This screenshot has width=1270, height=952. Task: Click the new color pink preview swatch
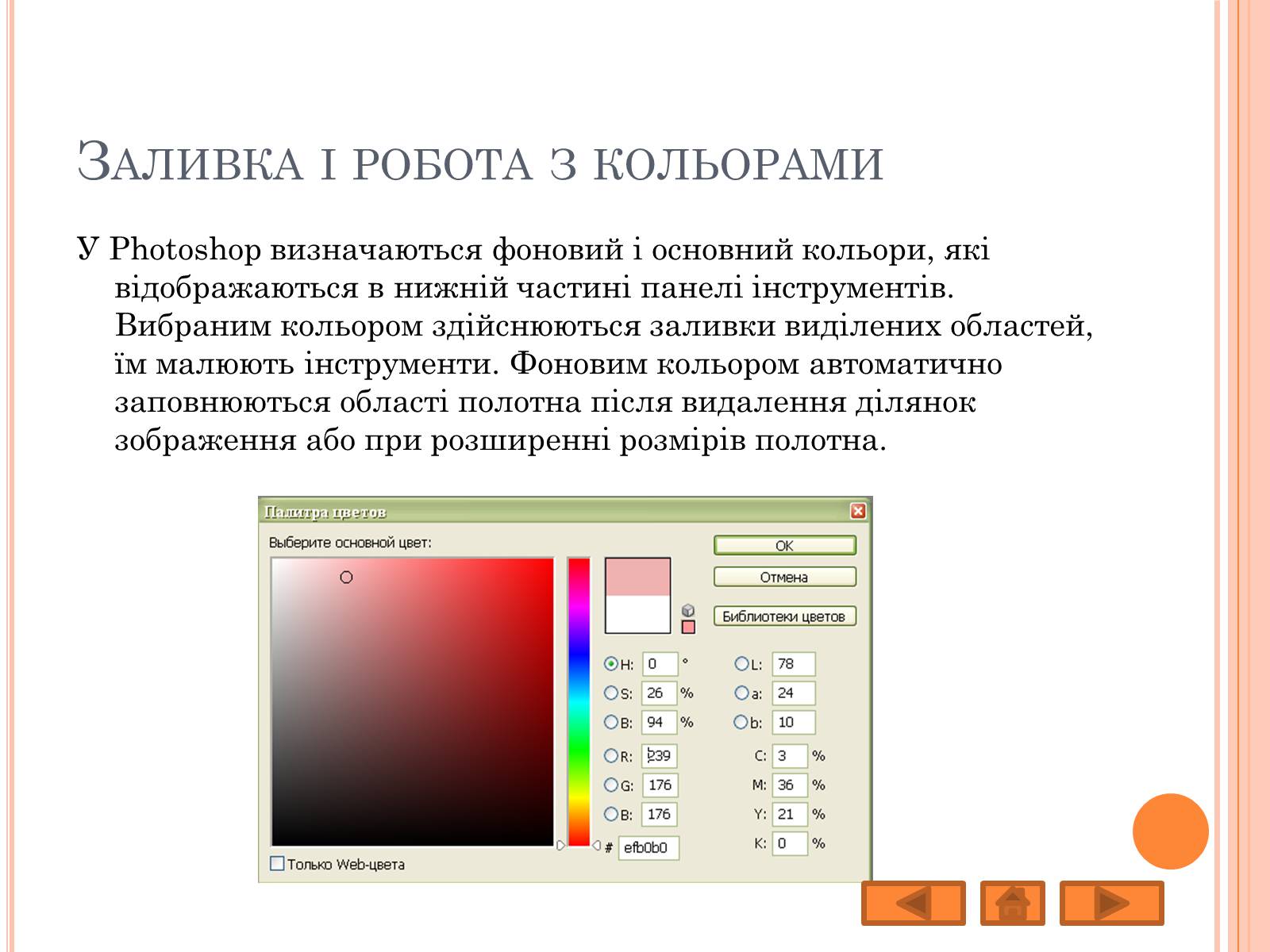click(637, 577)
